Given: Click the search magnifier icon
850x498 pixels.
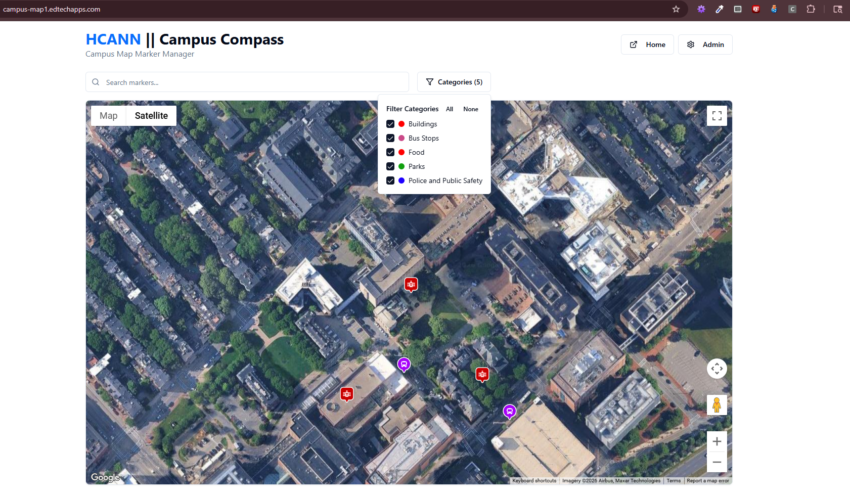Looking at the screenshot, I should (x=96, y=82).
